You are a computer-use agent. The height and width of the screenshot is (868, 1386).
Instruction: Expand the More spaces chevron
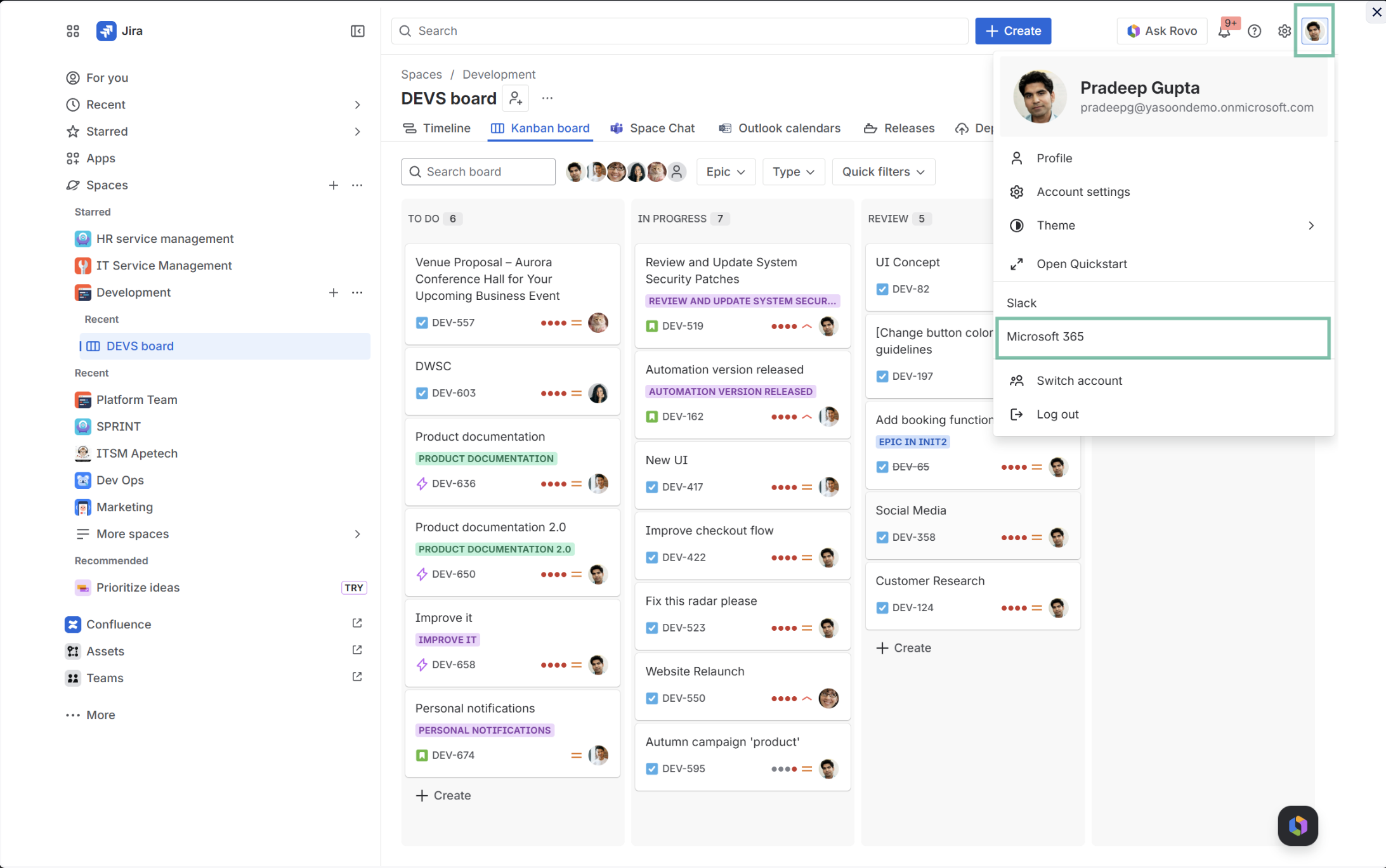point(358,534)
